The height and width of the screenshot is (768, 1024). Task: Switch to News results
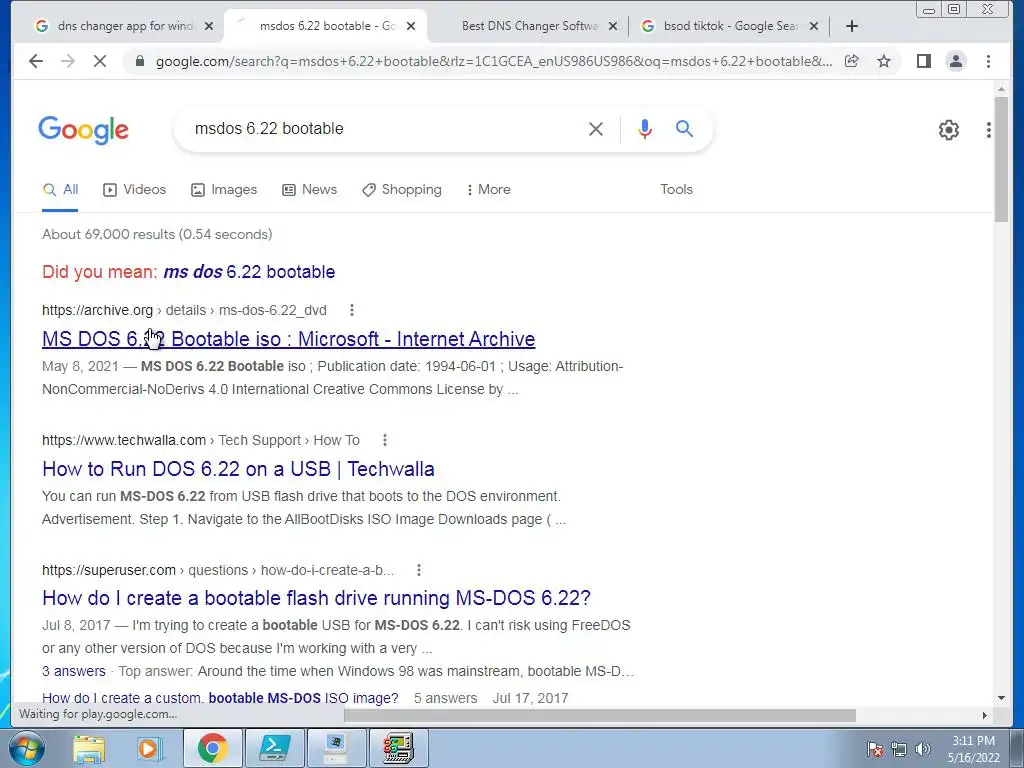[x=310, y=189]
